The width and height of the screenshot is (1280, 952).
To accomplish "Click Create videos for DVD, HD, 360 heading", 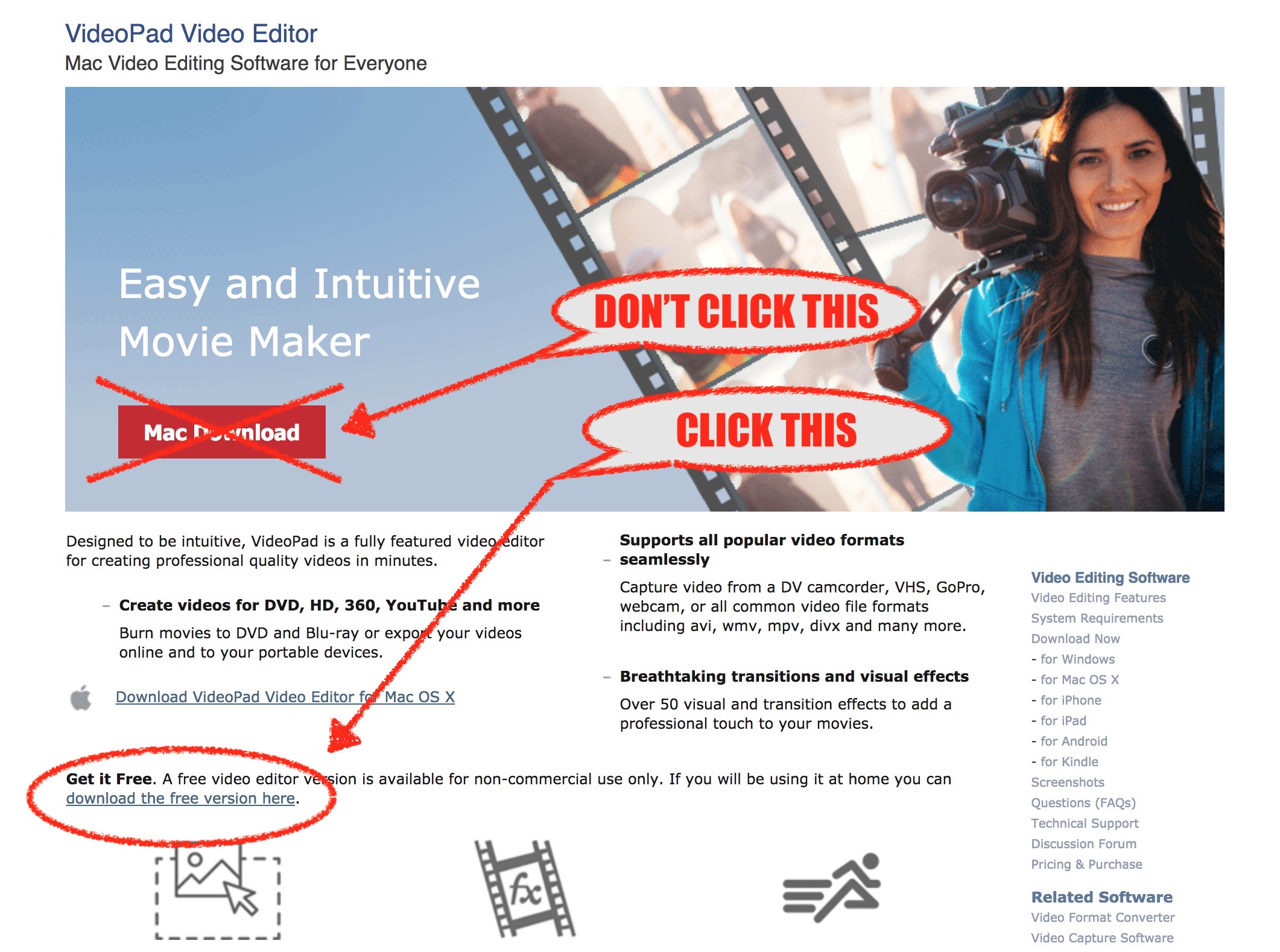I will tap(329, 605).
